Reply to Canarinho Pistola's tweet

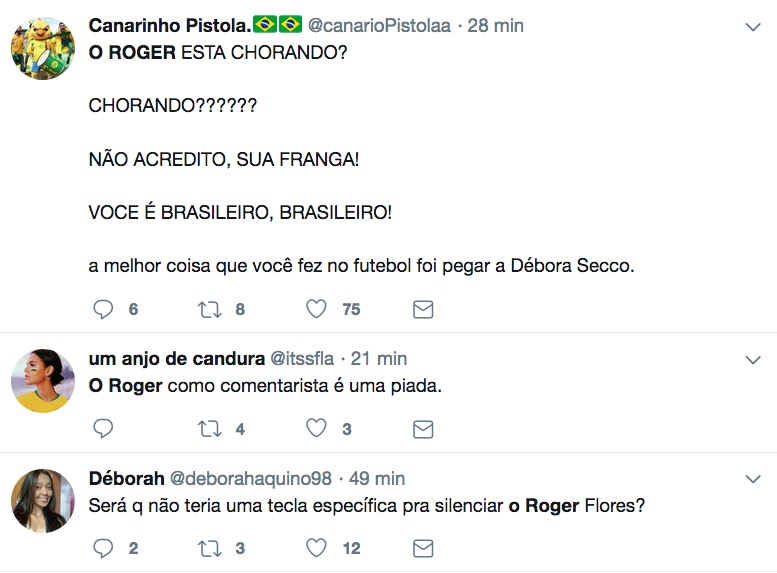[104, 309]
